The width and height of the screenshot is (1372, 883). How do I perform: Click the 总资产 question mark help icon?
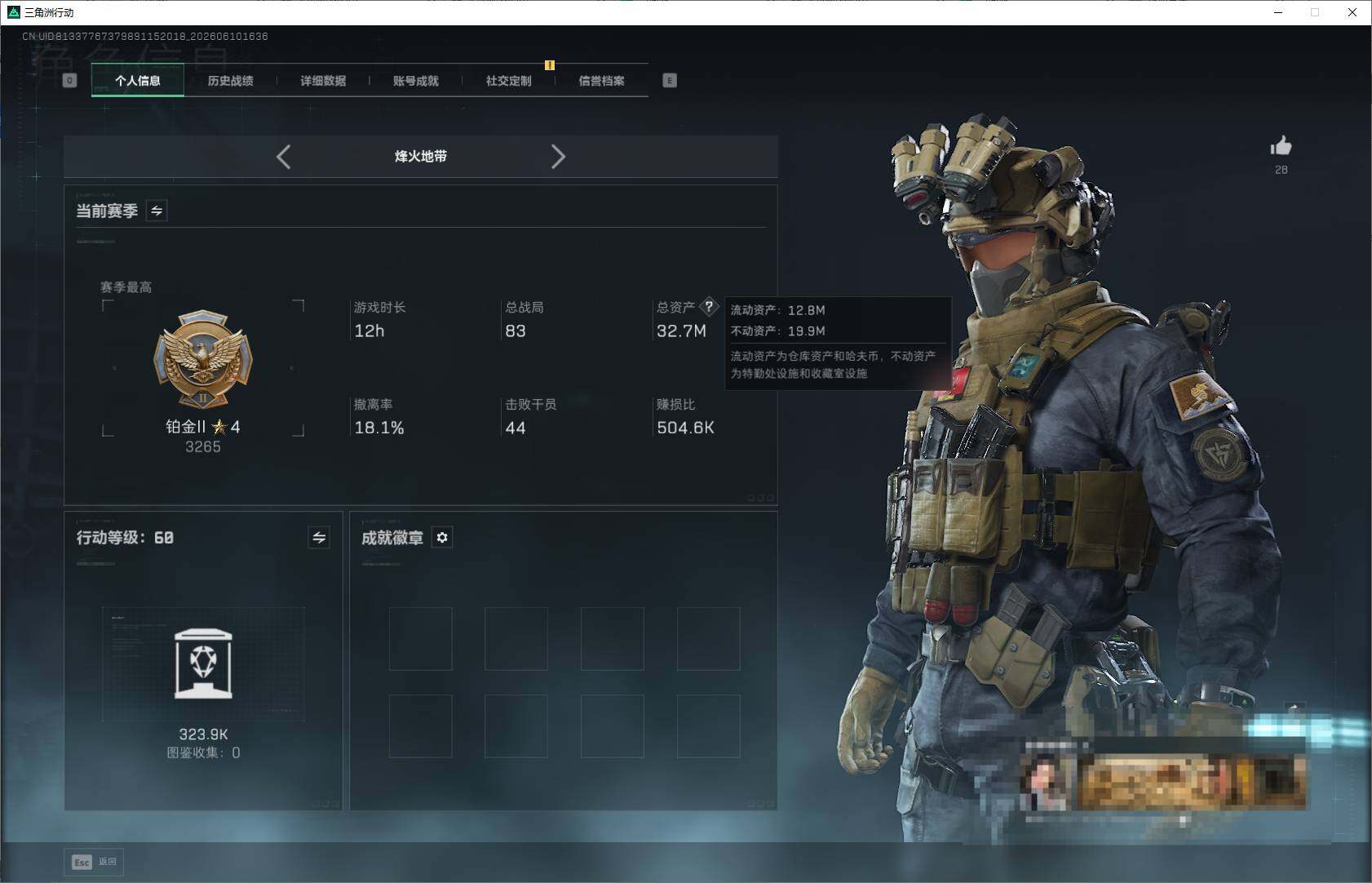(x=709, y=307)
